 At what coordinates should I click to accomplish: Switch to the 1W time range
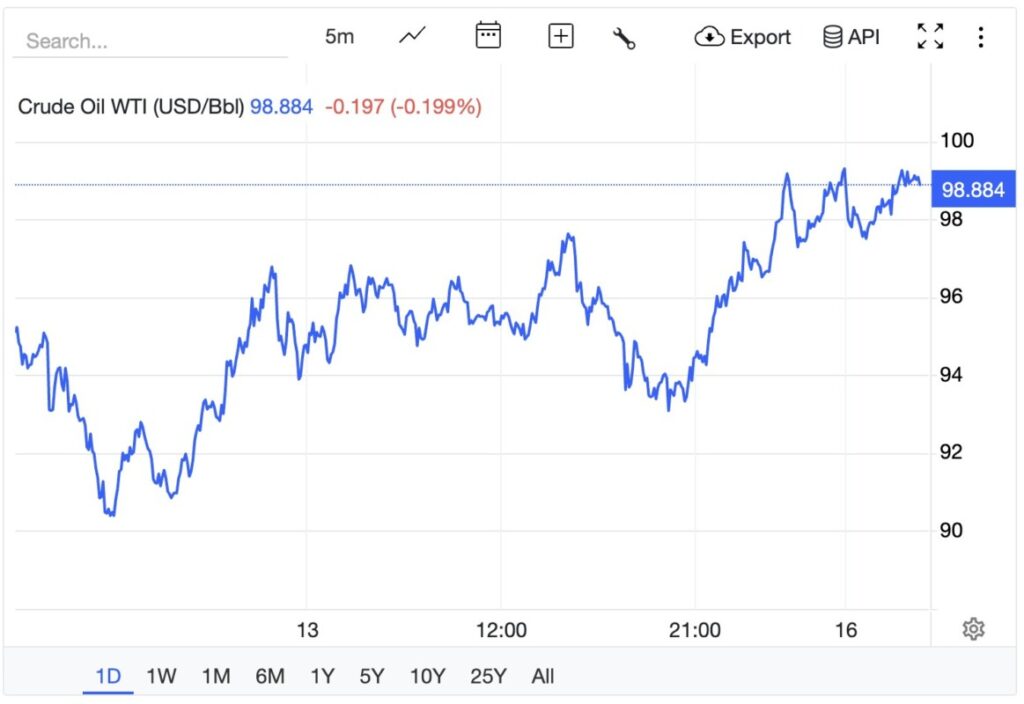[161, 676]
